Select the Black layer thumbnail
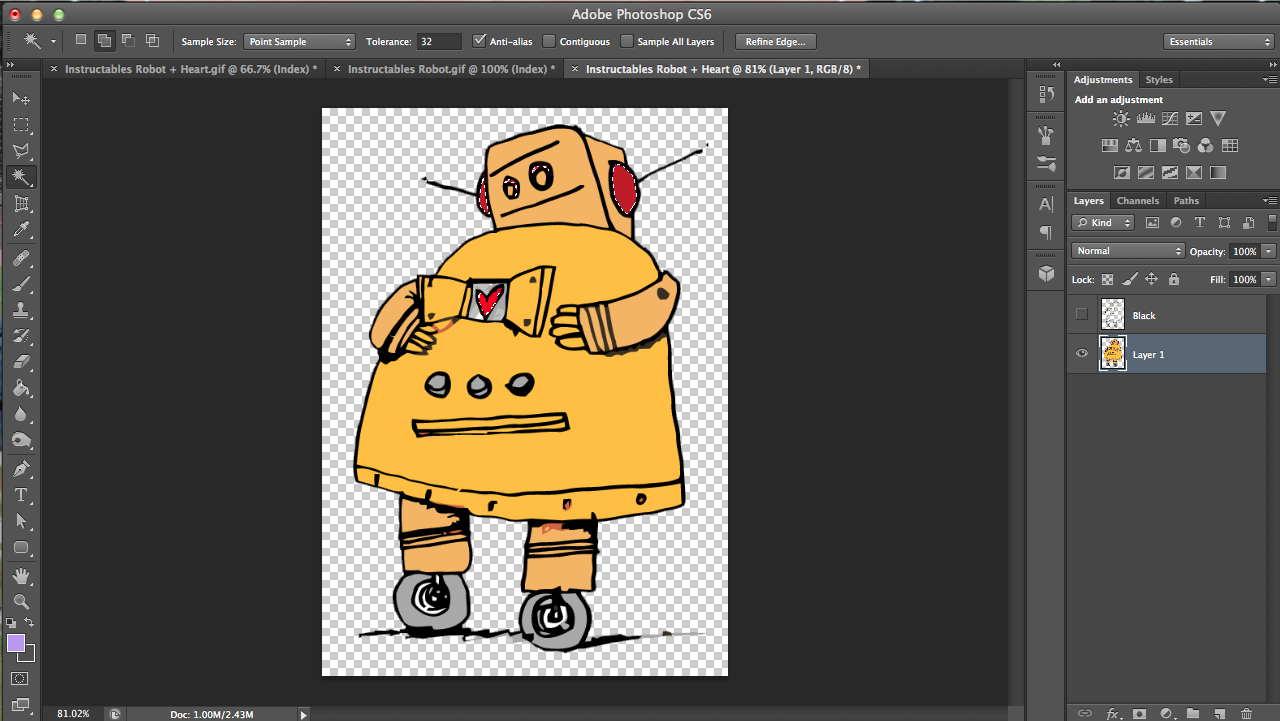The image size is (1280, 721). point(1112,315)
